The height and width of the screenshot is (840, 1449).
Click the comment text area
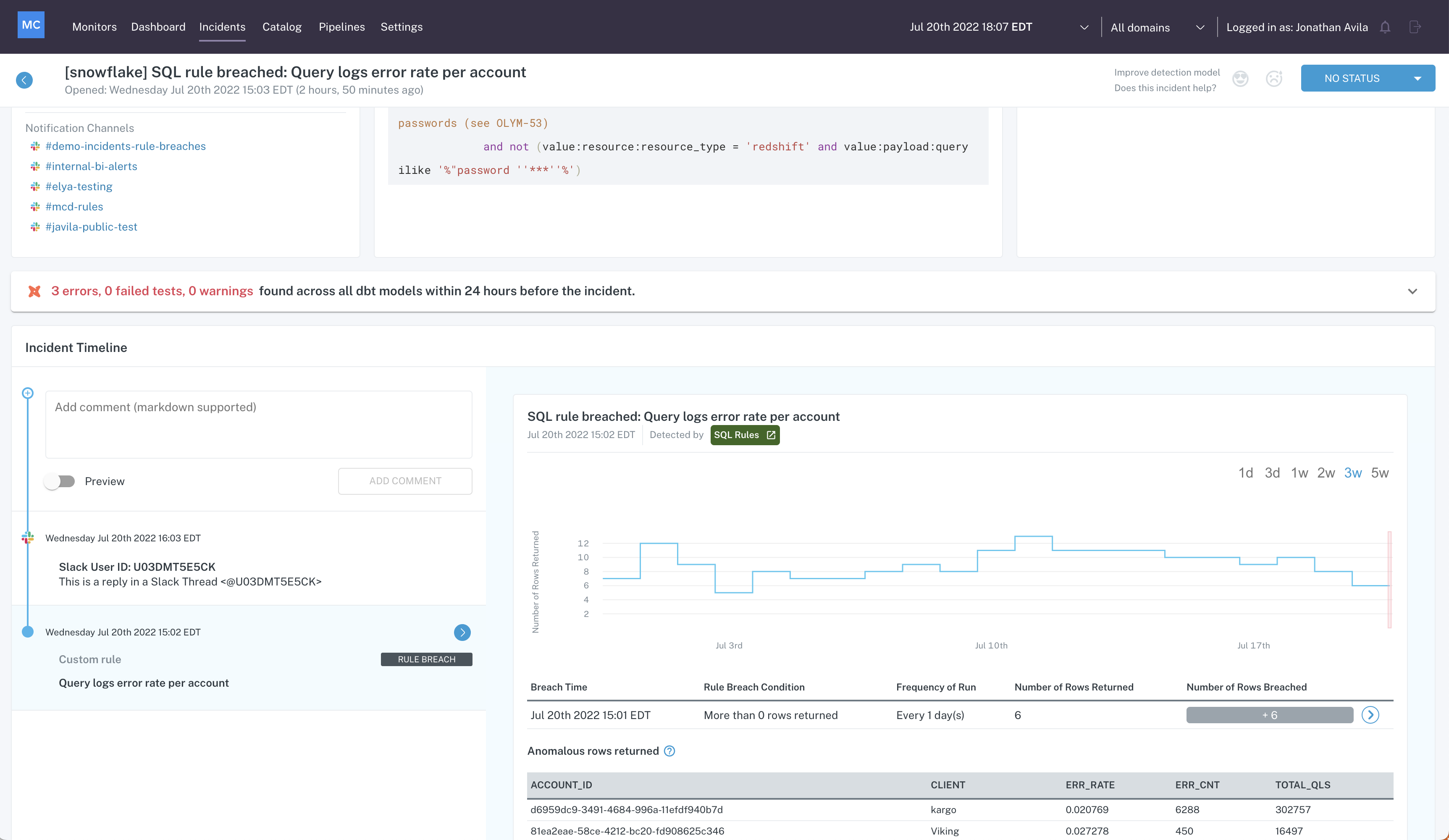(259, 425)
